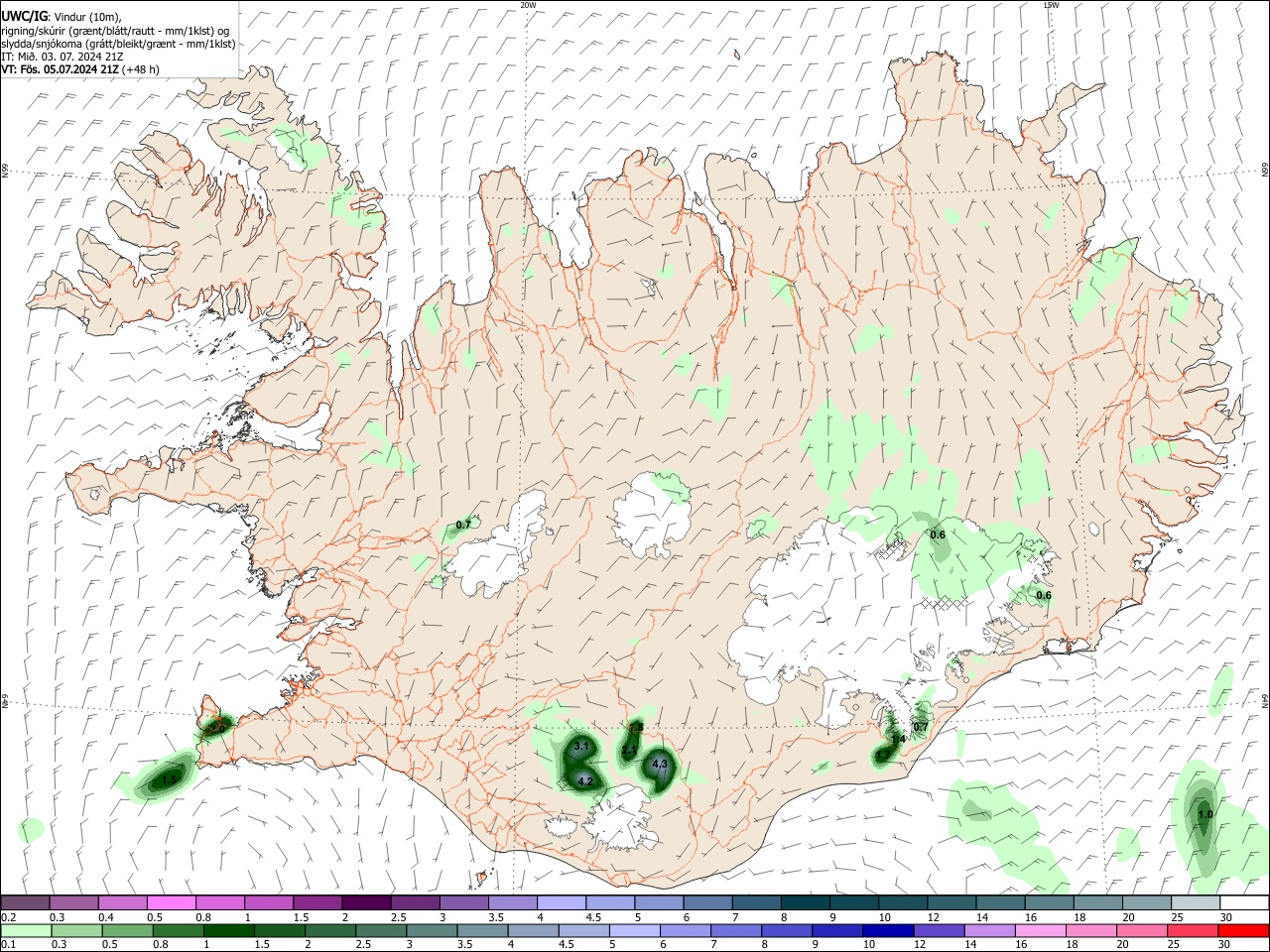This screenshot has width=1270, height=952.
Task: Click the 1.0 value offshore in the southeast
Action: pyautogui.click(x=1205, y=815)
